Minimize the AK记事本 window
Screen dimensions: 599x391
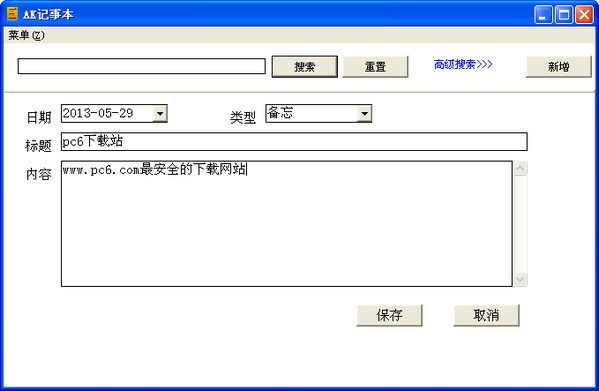pyautogui.click(x=543, y=15)
